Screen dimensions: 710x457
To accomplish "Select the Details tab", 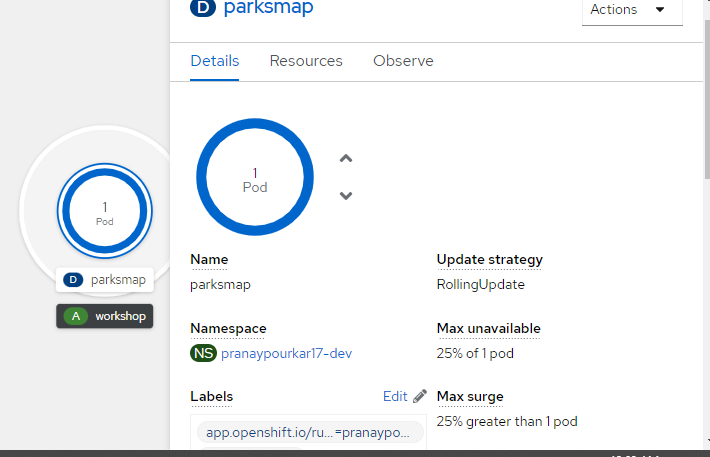I will [x=215, y=61].
